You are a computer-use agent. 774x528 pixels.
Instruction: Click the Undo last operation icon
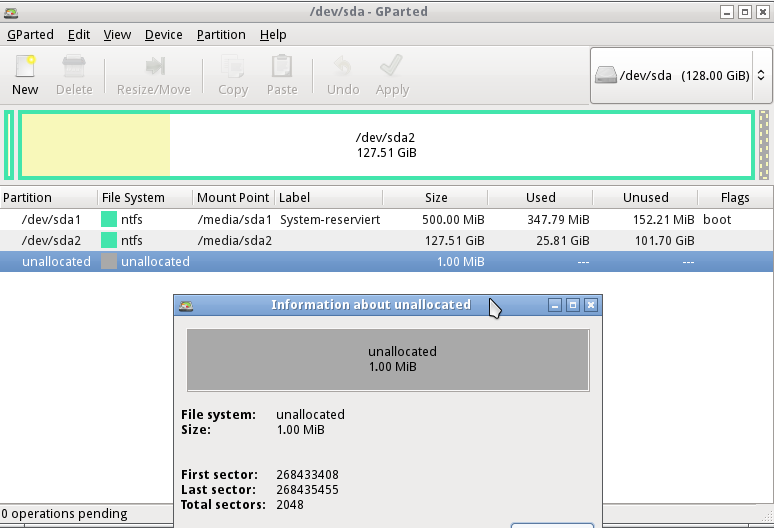pyautogui.click(x=343, y=67)
